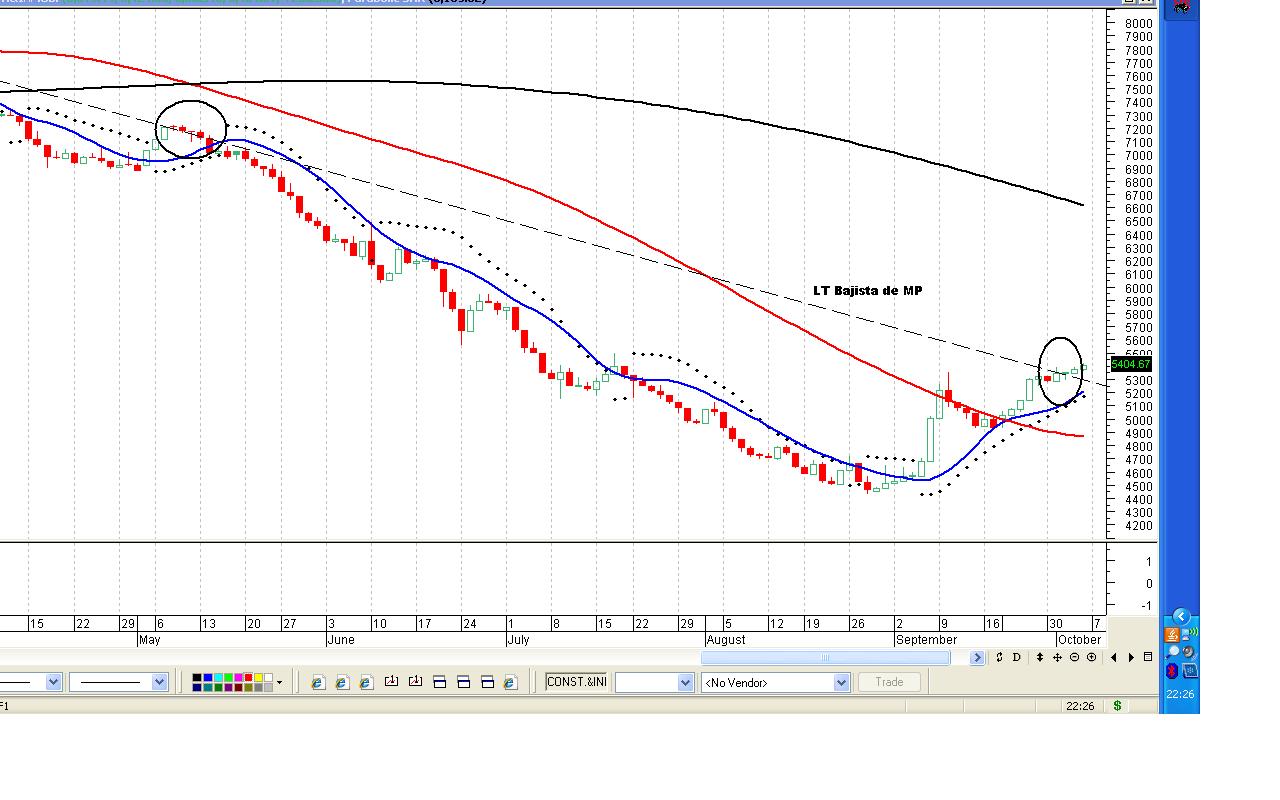Click the application icon atop the taskbar
This screenshot has height=800, width=1280.
[x=1182, y=8]
